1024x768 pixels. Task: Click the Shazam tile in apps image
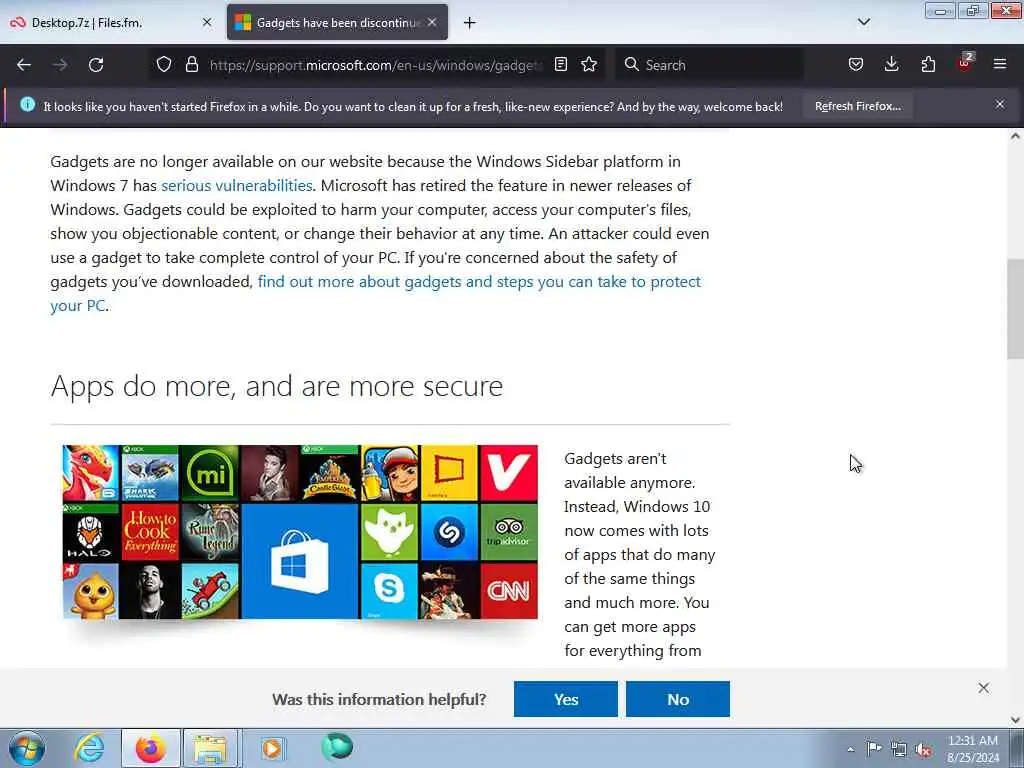tap(449, 532)
